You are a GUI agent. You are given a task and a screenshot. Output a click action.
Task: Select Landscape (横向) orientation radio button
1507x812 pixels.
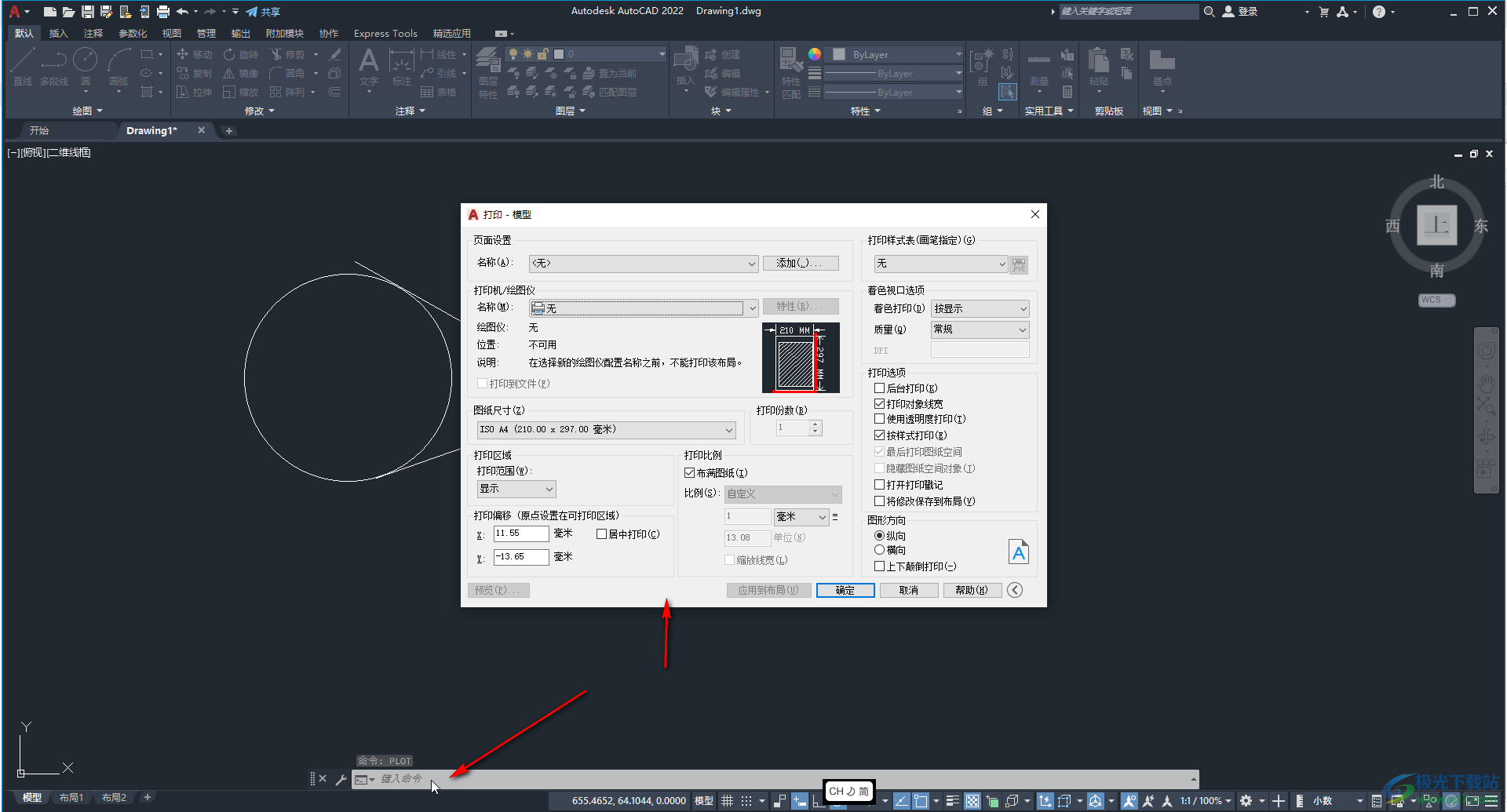pos(880,550)
